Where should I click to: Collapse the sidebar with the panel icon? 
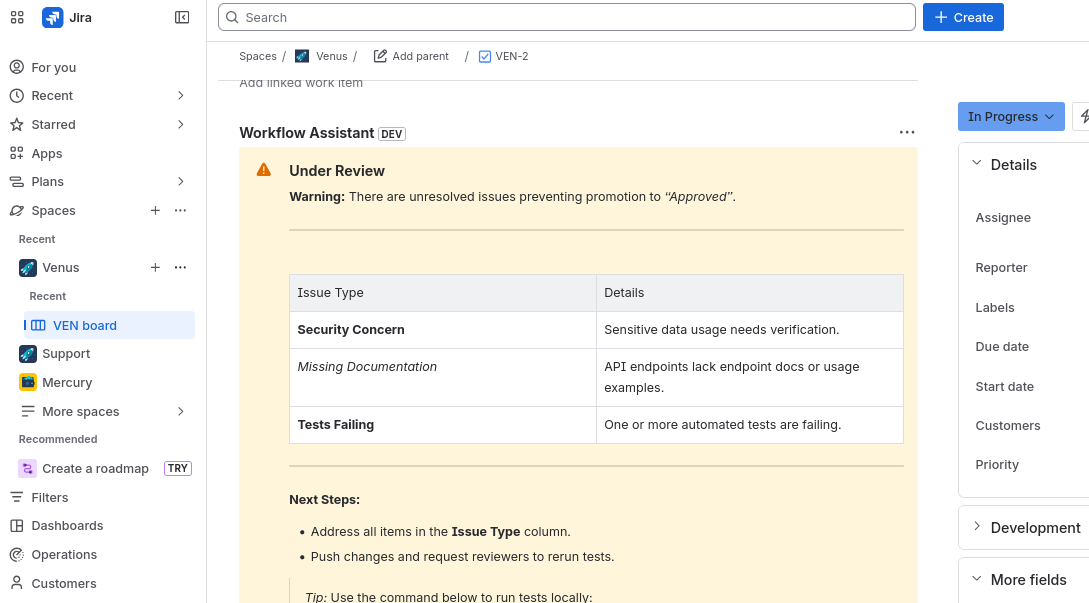(182, 17)
